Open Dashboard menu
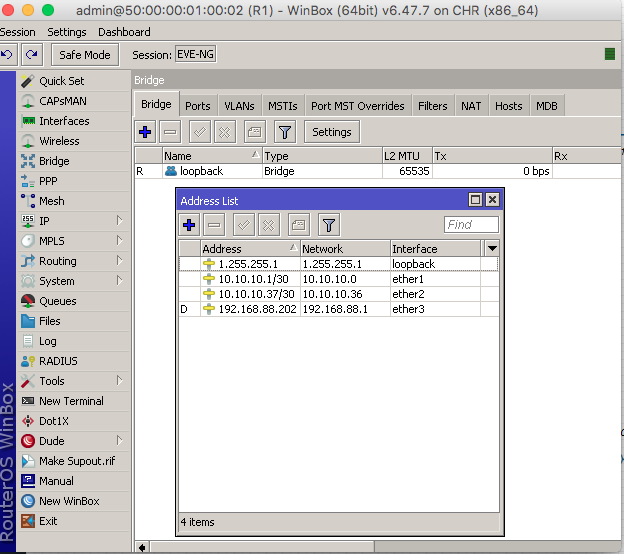Image resolution: width=624 pixels, height=554 pixels. click(x=124, y=32)
